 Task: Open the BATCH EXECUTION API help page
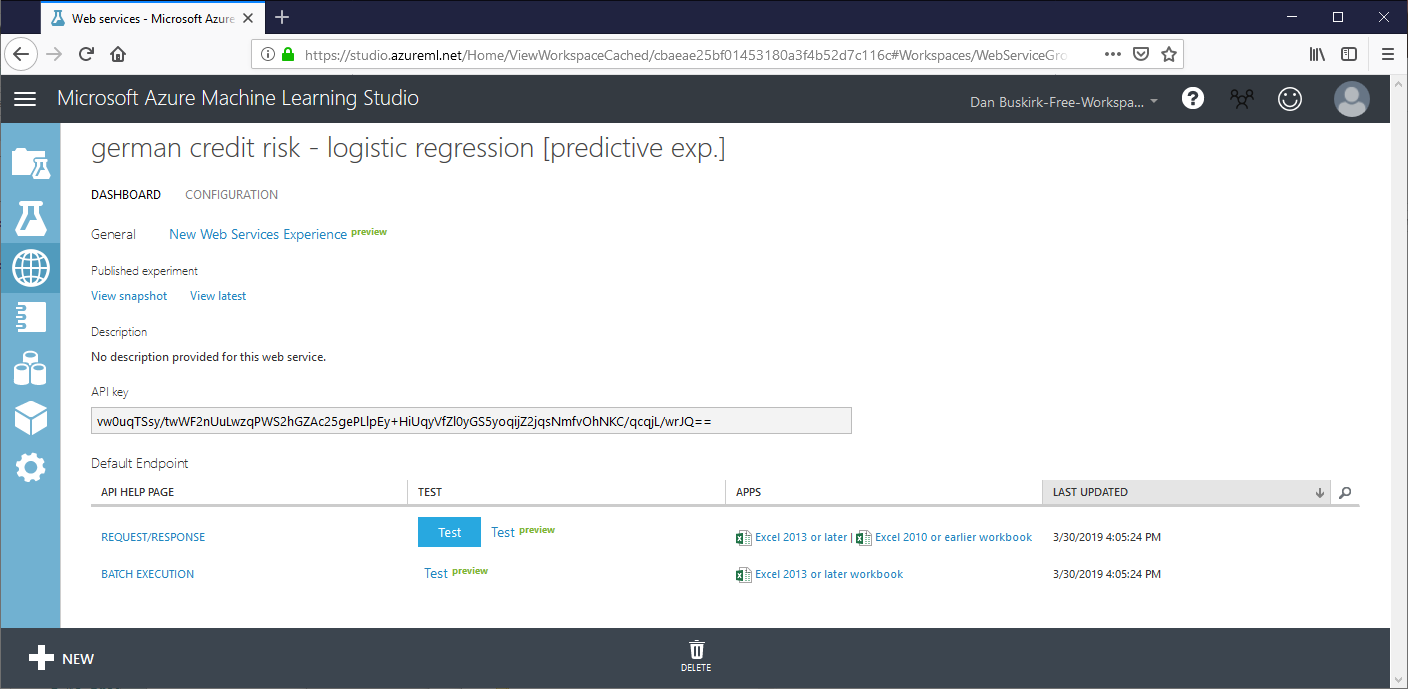coord(148,574)
